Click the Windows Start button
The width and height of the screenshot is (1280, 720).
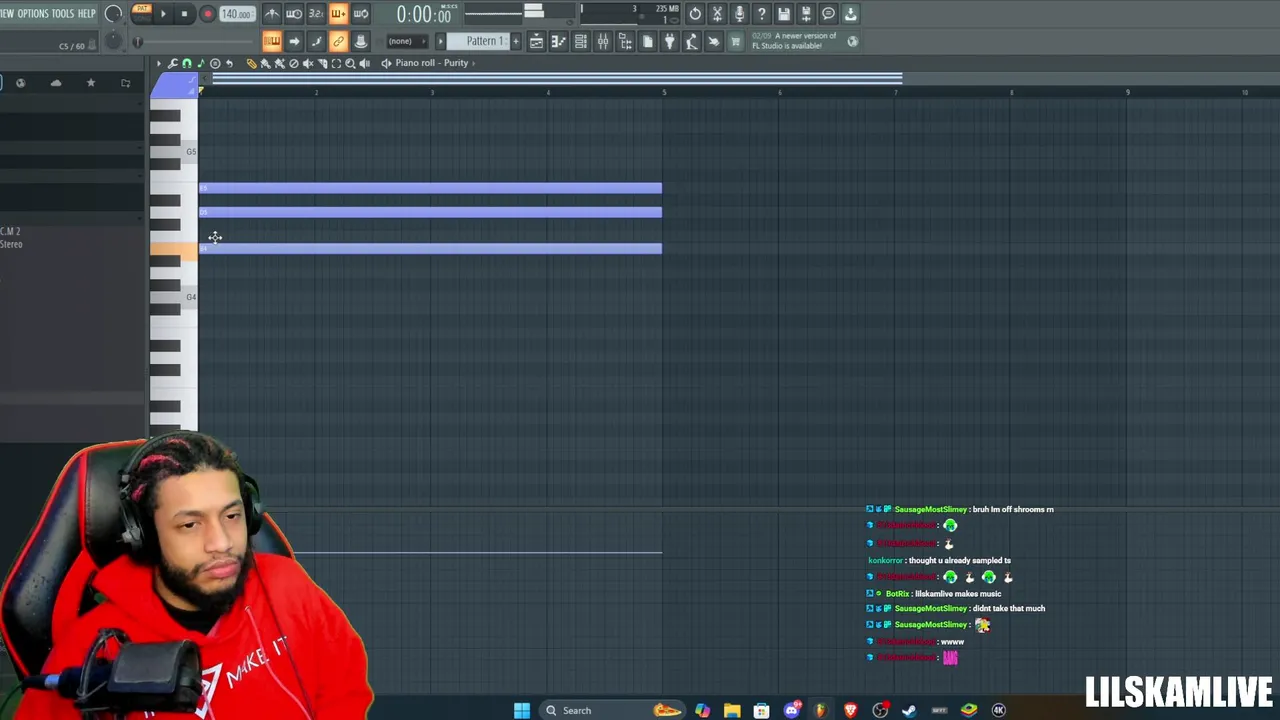pos(522,710)
